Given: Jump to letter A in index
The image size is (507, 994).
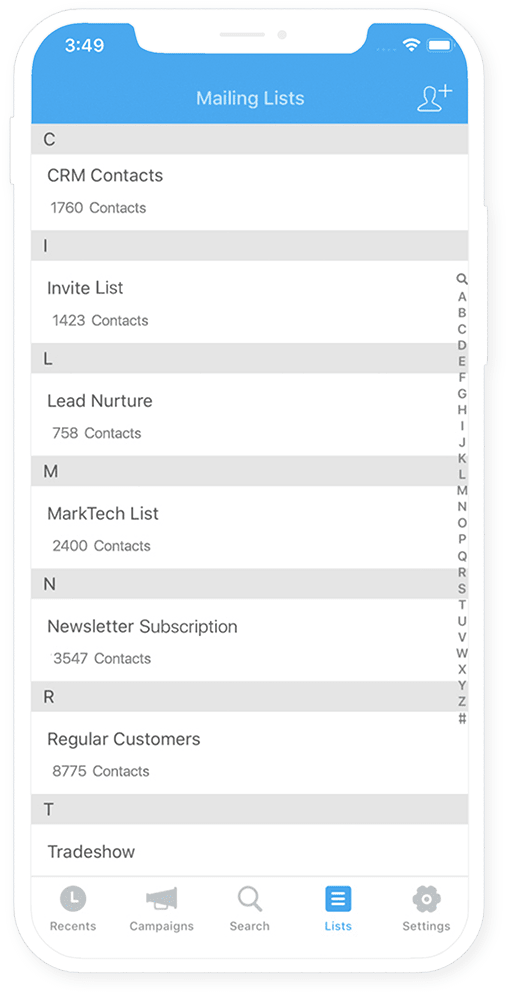Looking at the screenshot, I should pos(462,297).
